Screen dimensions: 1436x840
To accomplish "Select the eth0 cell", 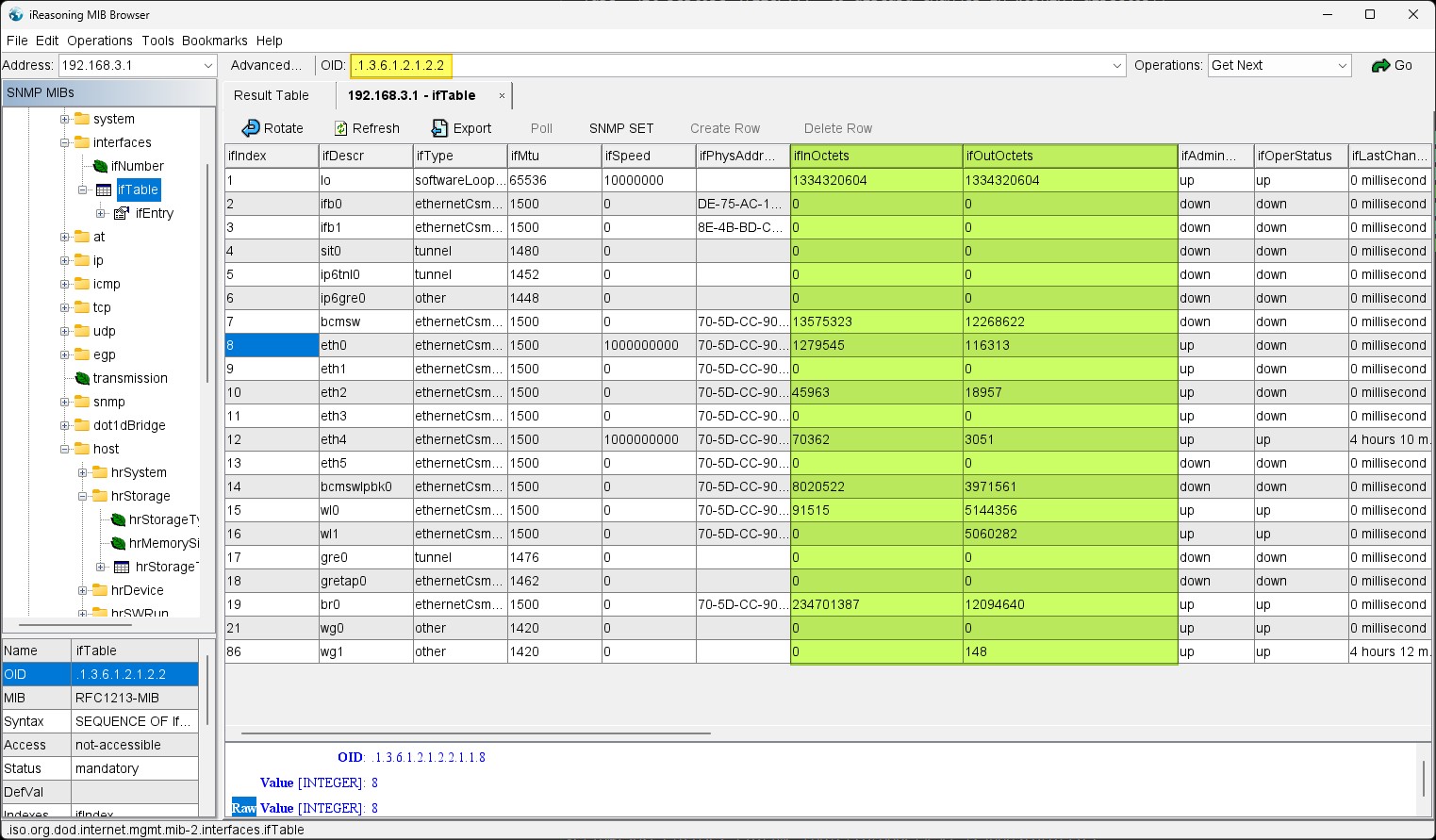I will coord(366,345).
